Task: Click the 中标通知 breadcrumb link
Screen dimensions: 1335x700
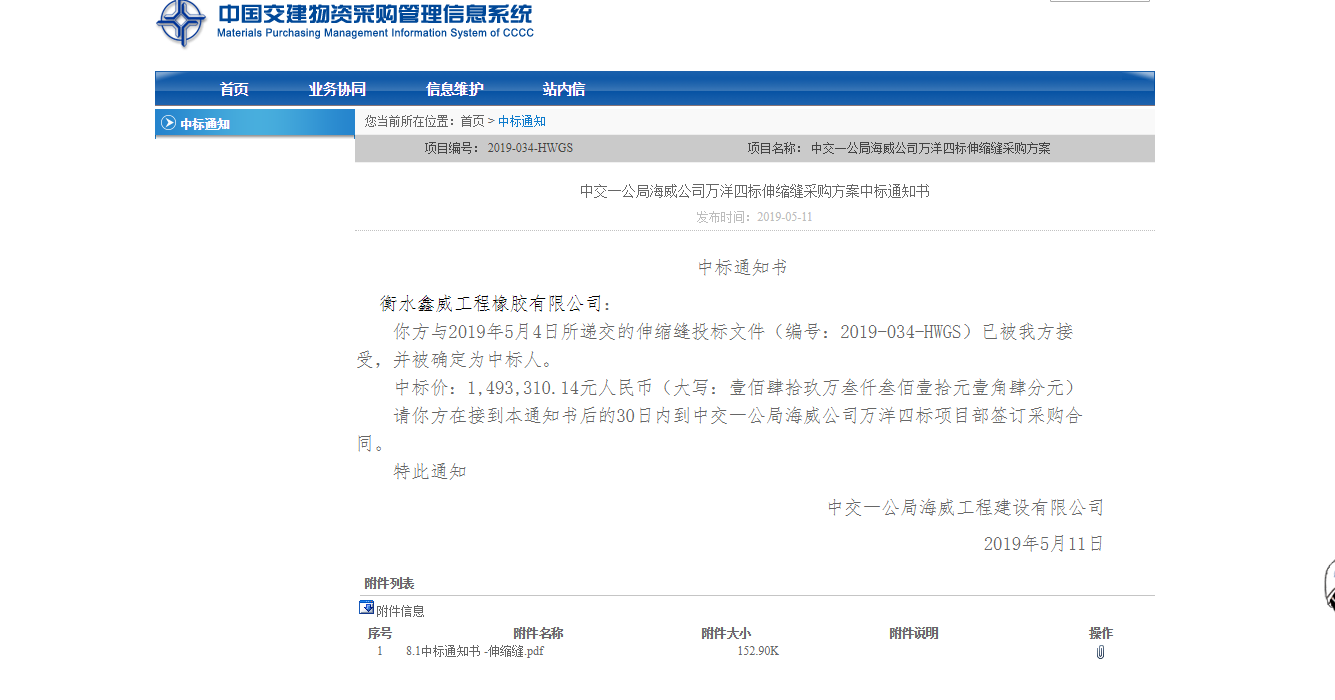Action: pos(522,121)
